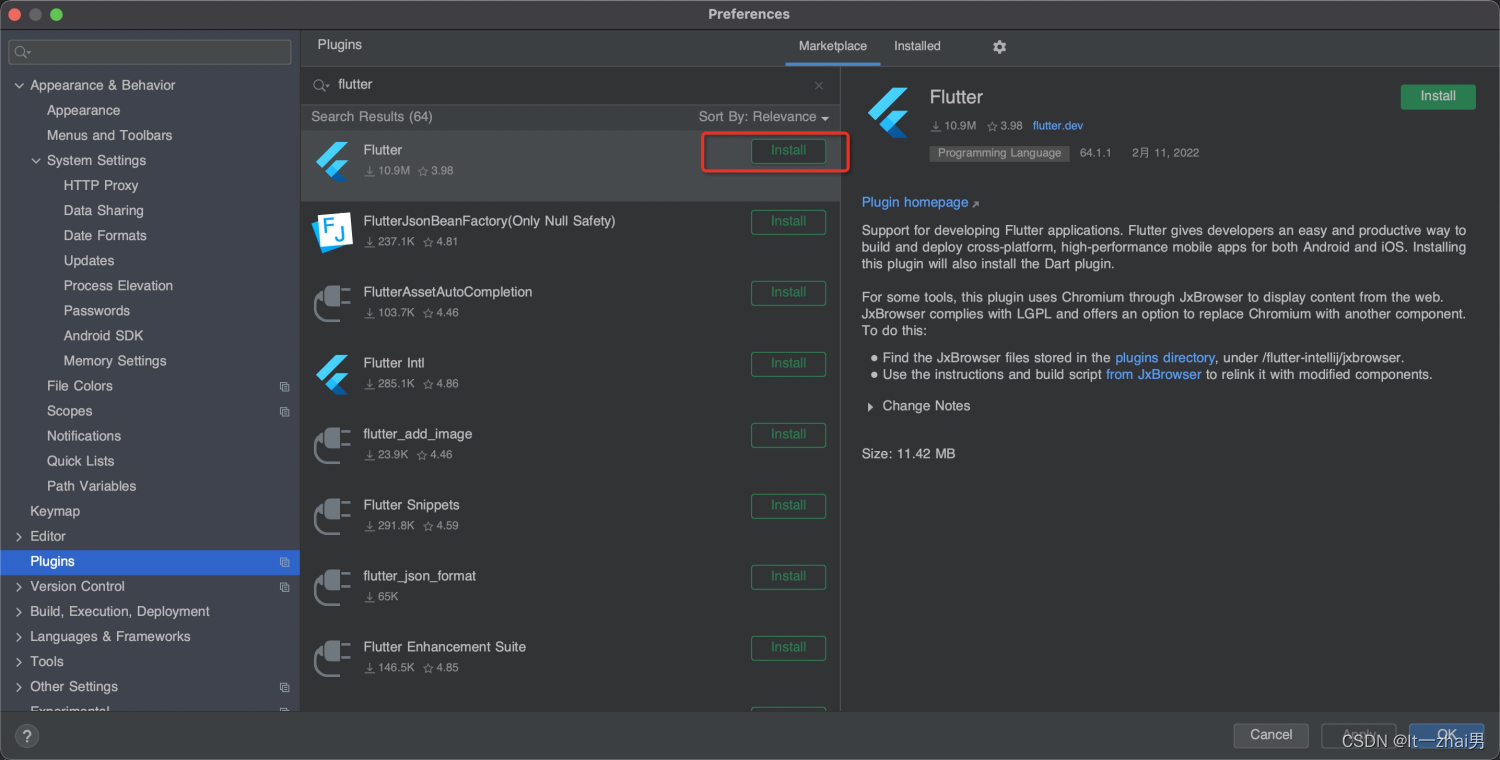
Task: Click the help question mark button
Action: (26, 737)
